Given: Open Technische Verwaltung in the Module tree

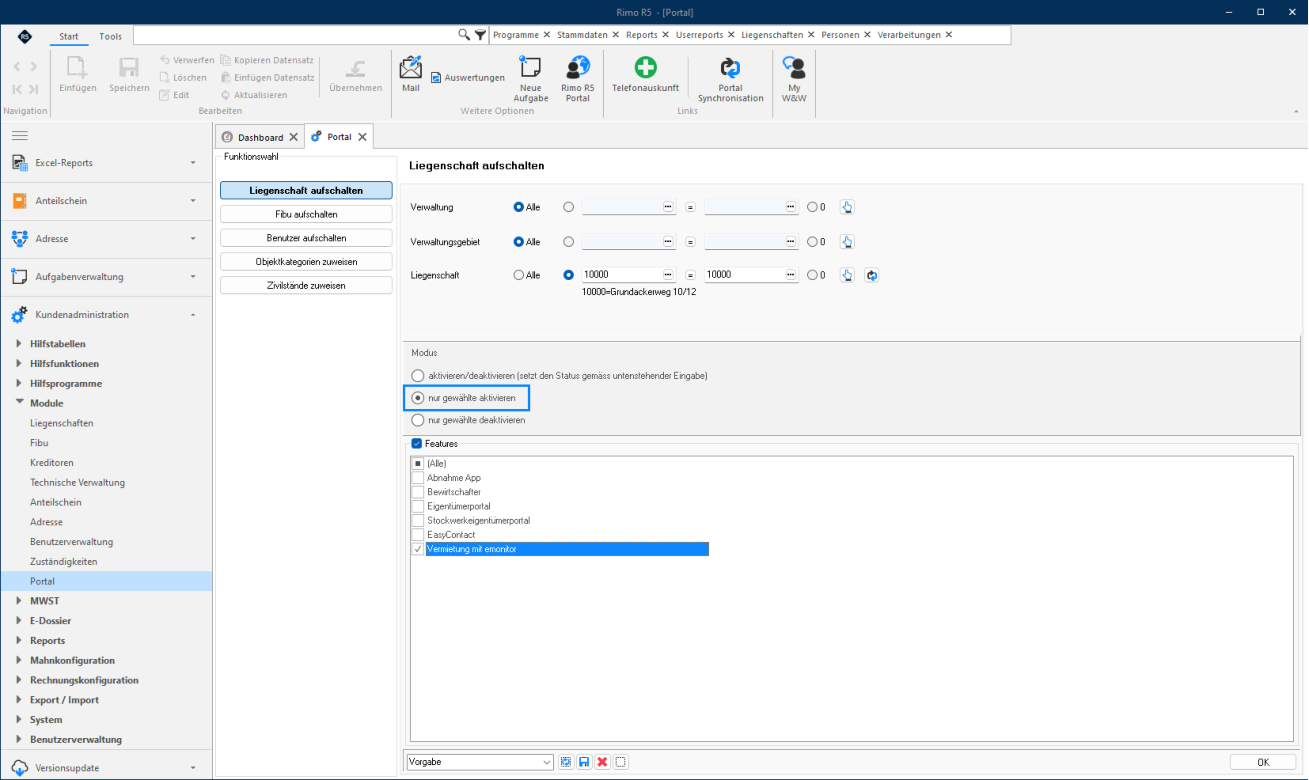Looking at the screenshot, I should [77, 482].
